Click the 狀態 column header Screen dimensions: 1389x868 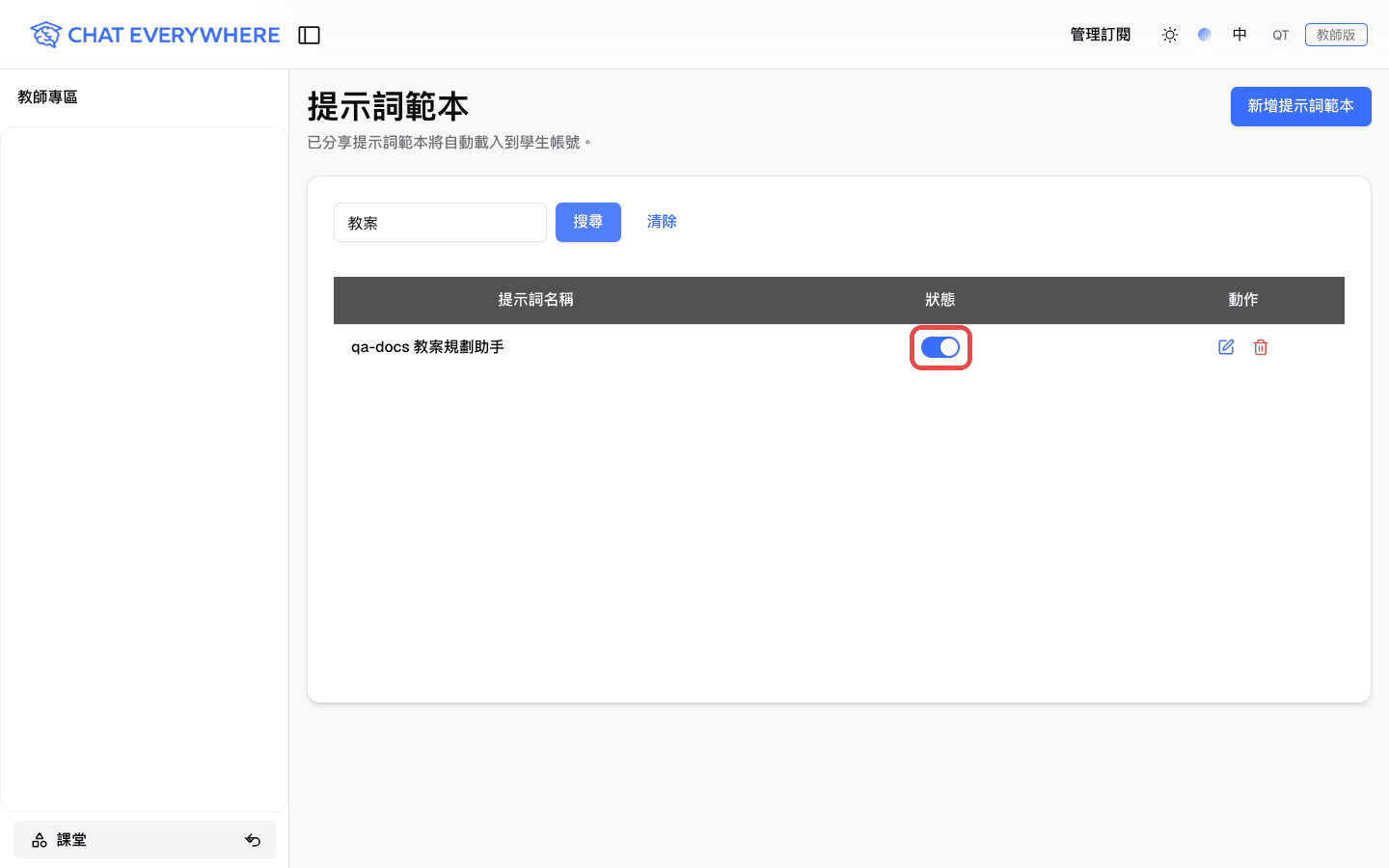(940, 300)
